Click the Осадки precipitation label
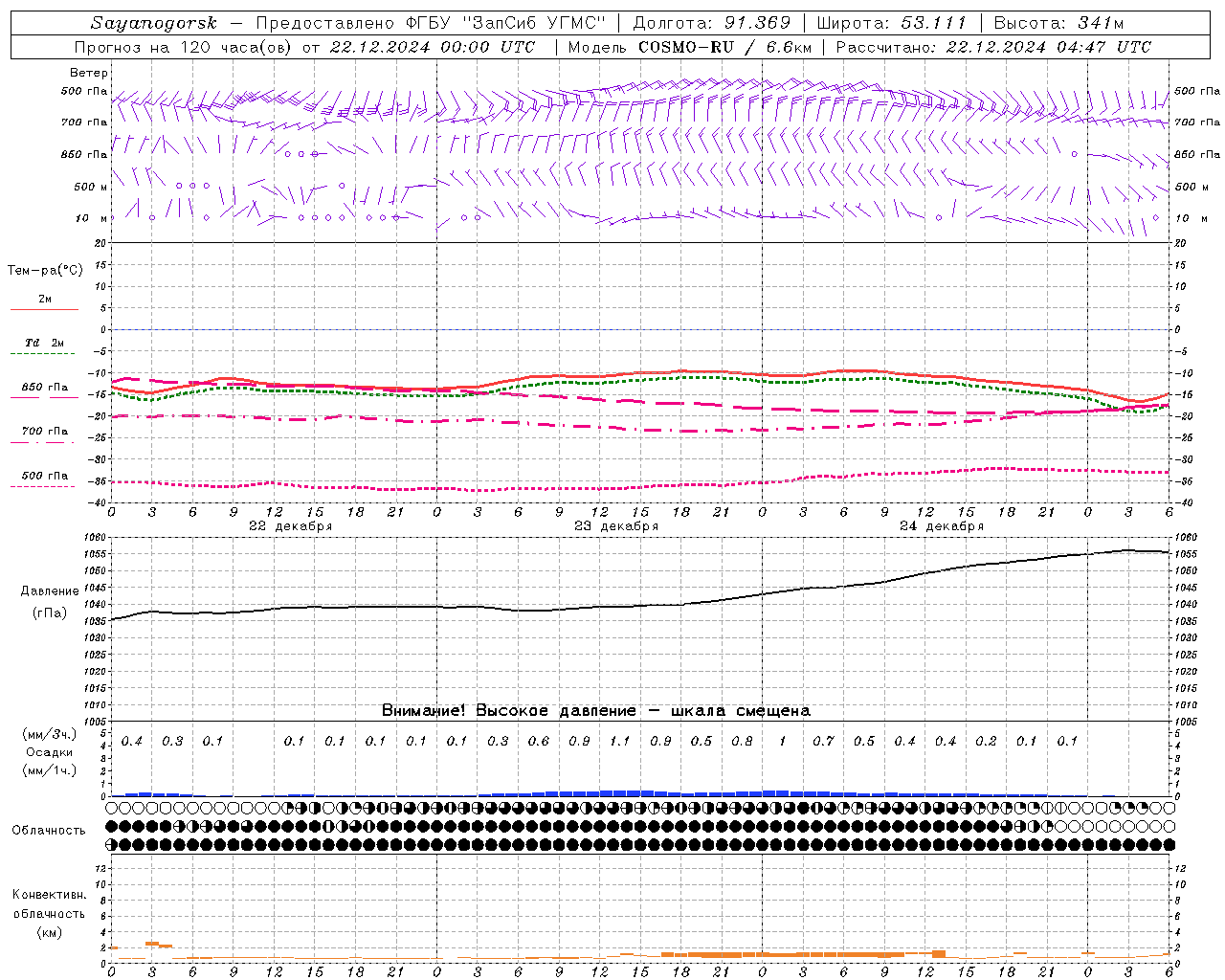 (49, 753)
